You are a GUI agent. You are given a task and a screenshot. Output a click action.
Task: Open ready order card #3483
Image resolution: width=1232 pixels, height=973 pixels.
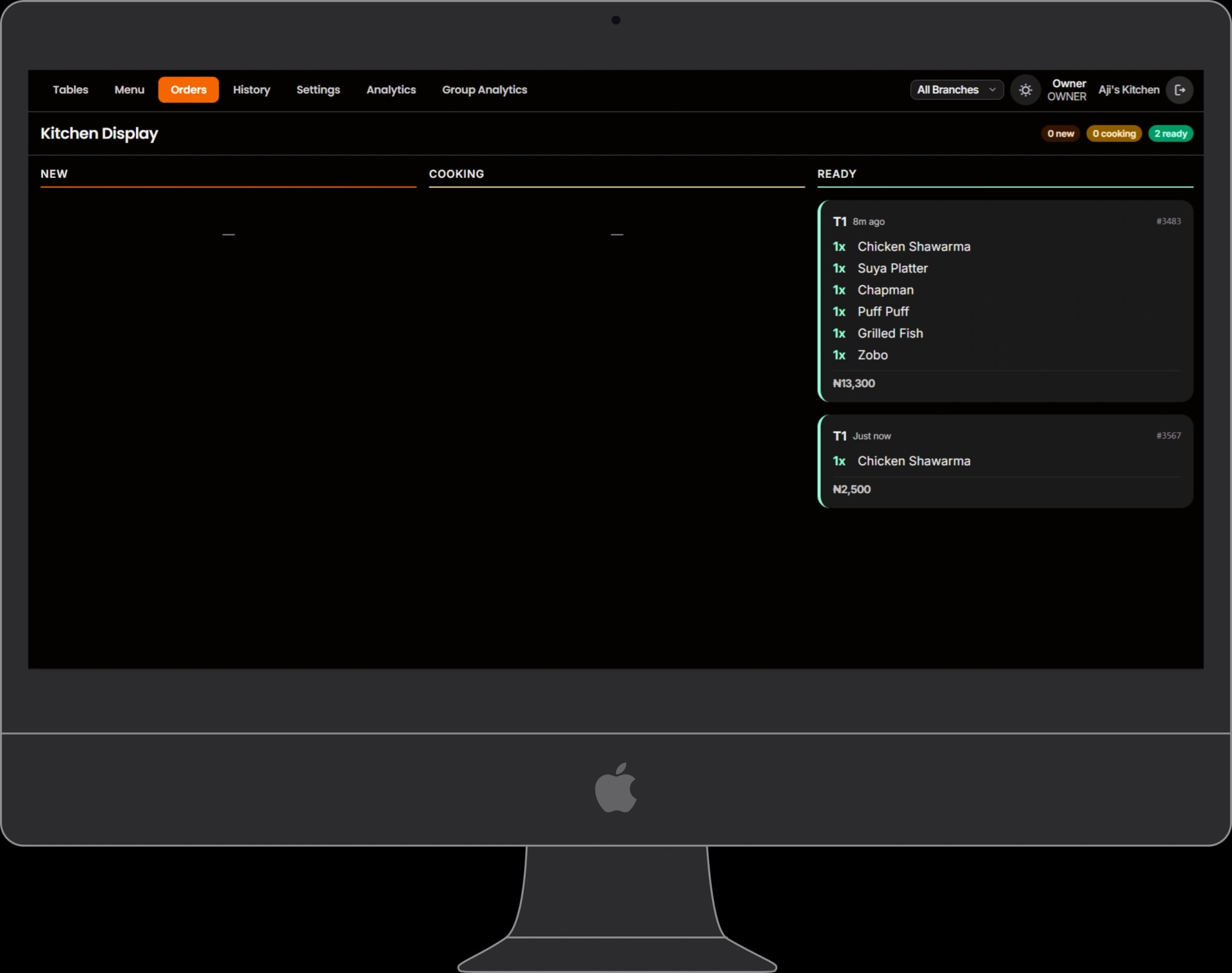point(1005,301)
